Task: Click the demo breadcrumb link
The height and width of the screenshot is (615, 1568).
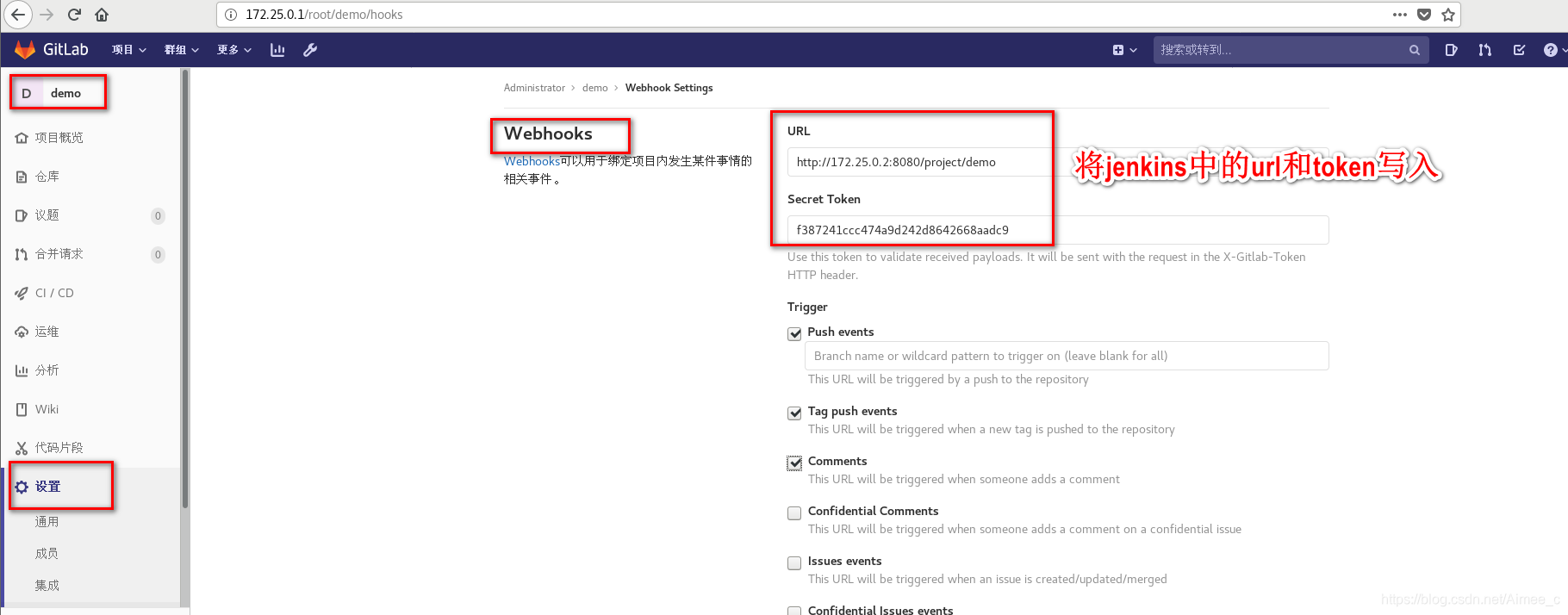Action: [594, 88]
